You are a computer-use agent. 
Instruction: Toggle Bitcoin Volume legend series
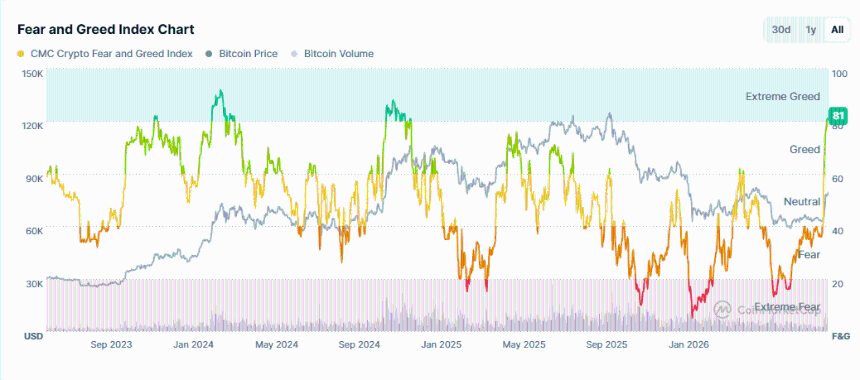(332, 54)
